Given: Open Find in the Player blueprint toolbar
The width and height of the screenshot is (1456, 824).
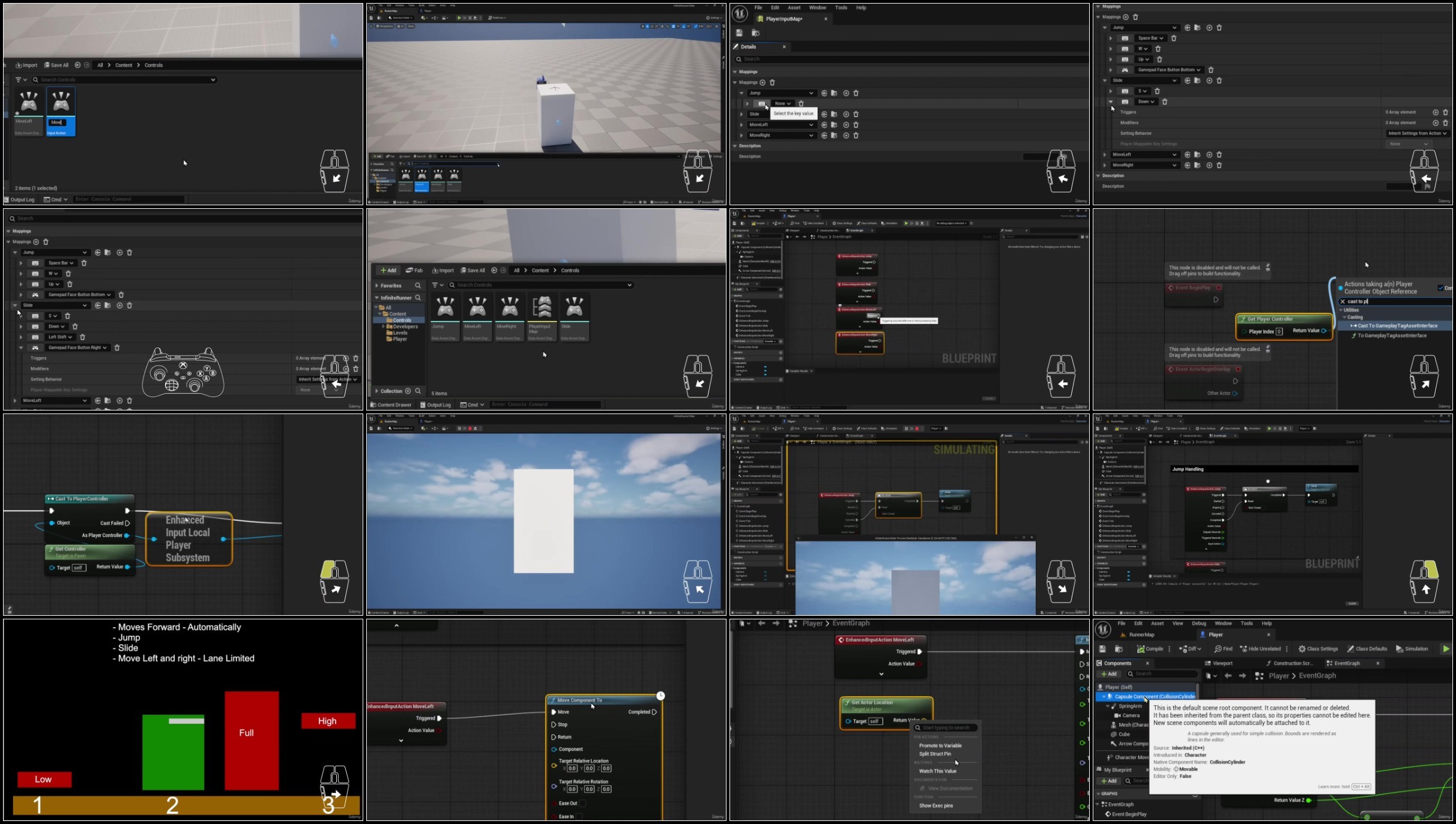Looking at the screenshot, I should (1223, 649).
